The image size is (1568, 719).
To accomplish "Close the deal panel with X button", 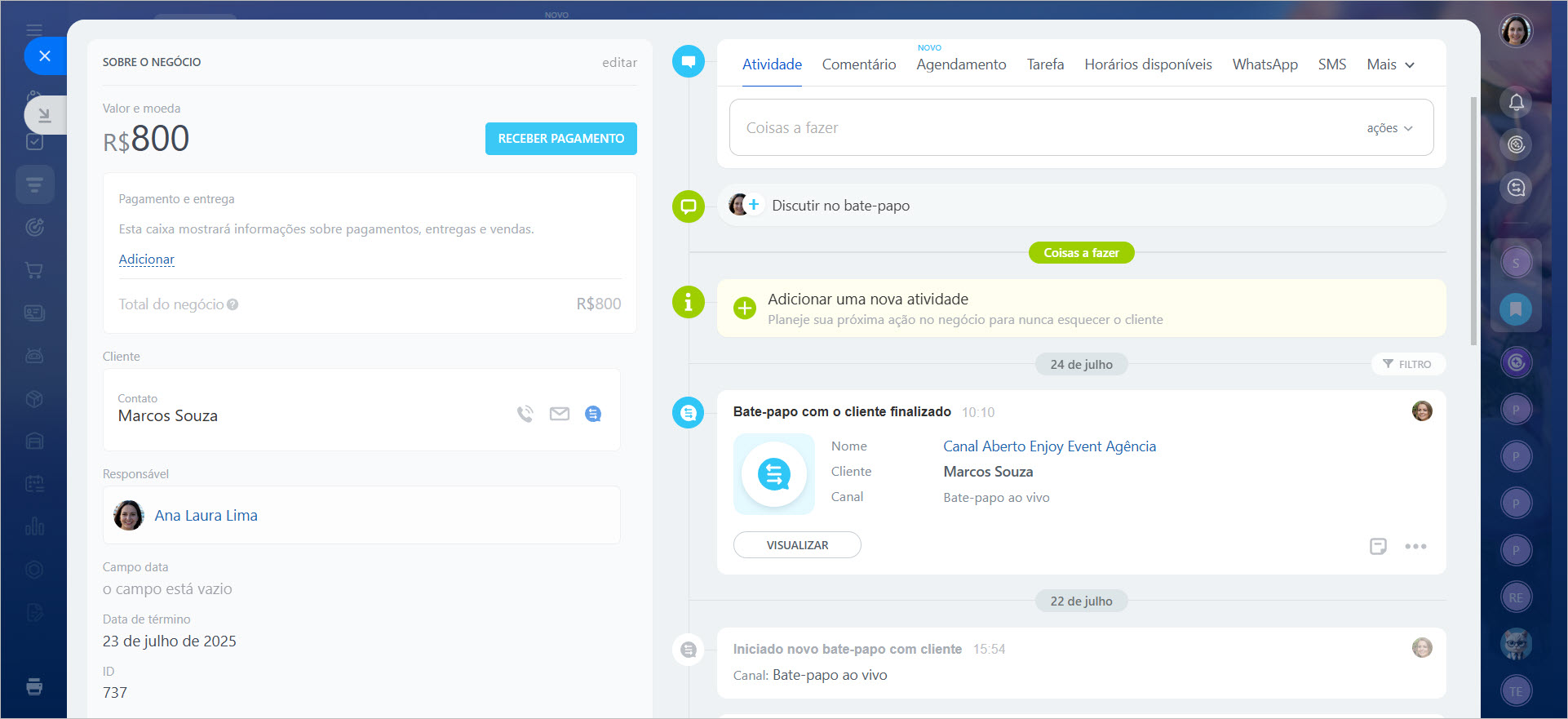I will click(45, 55).
